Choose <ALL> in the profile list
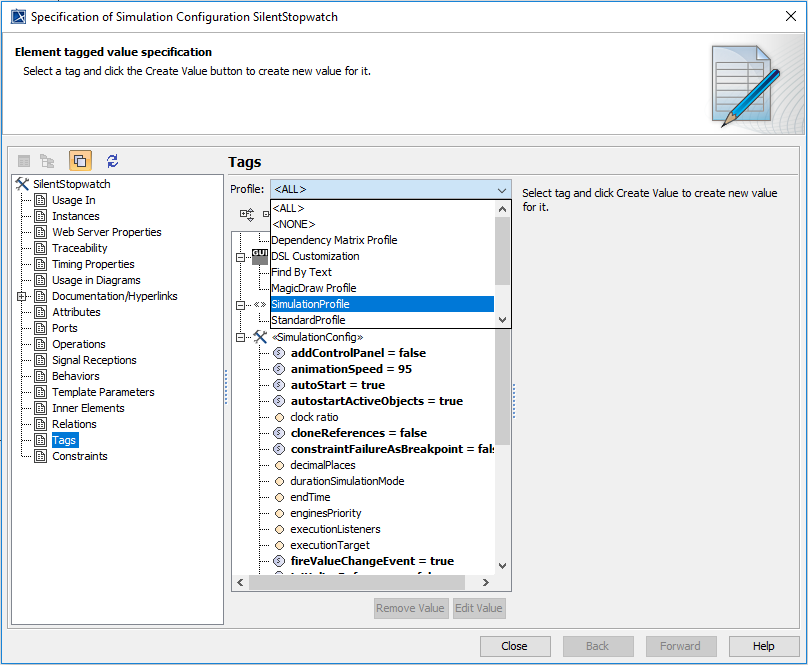The height and width of the screenshot is (665, 808). pos(382,208)
